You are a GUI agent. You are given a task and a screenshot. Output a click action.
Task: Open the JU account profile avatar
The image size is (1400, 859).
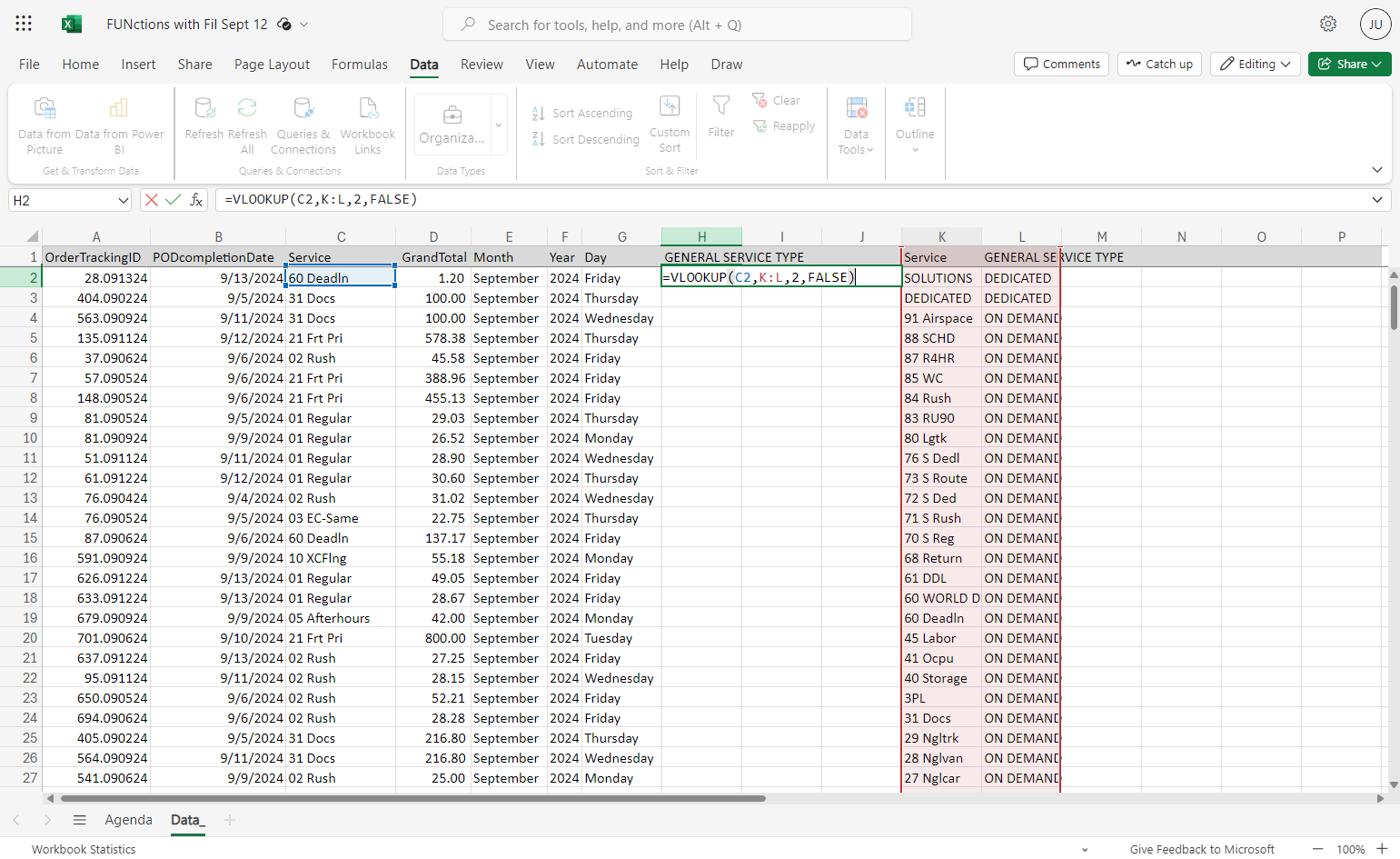pyautogui.click(x=1375, y=25)
